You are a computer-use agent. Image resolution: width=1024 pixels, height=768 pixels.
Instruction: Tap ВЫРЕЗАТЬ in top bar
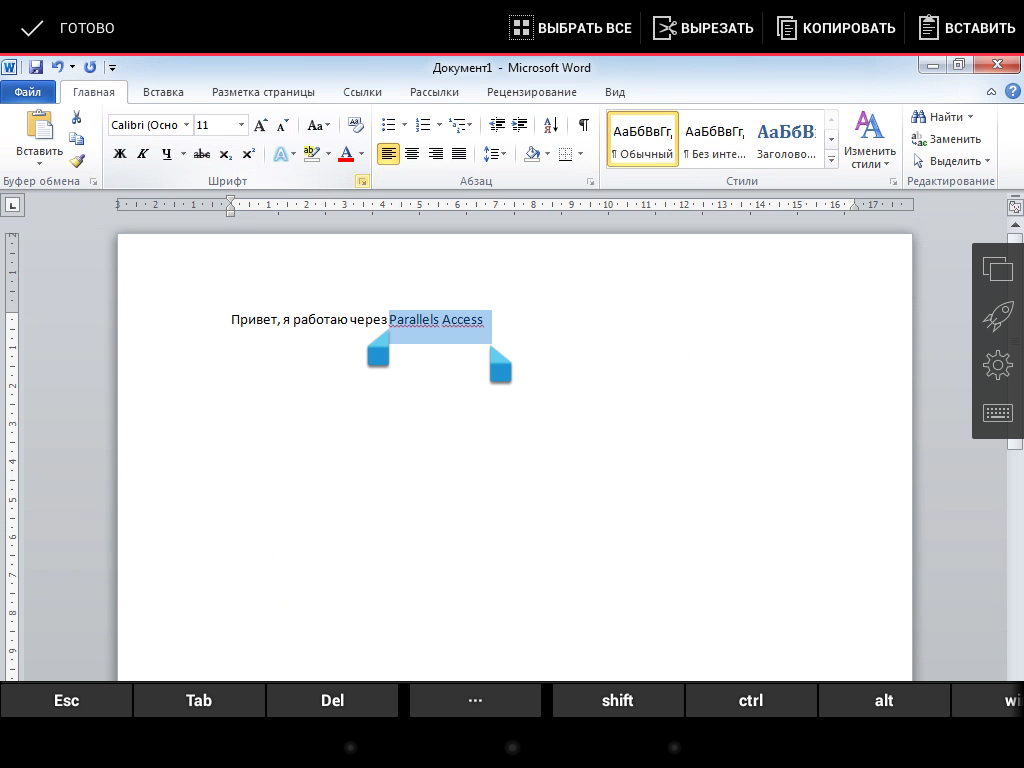pos(703,28)
